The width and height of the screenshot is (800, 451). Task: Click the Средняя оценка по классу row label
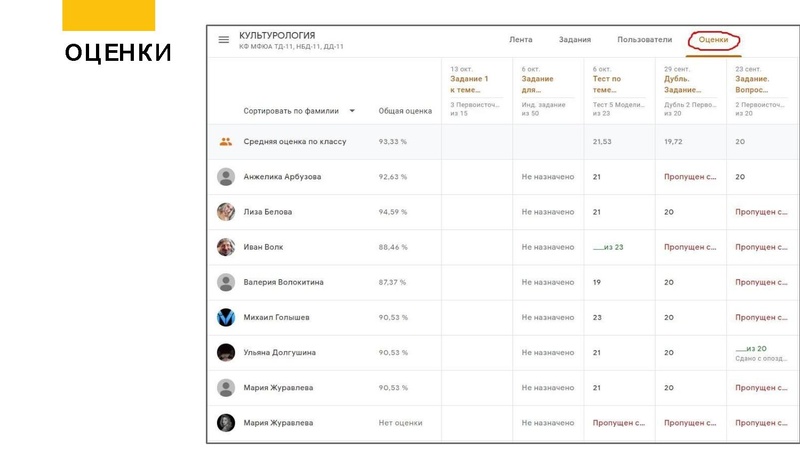pyautogui.click(x=294, y=141)
